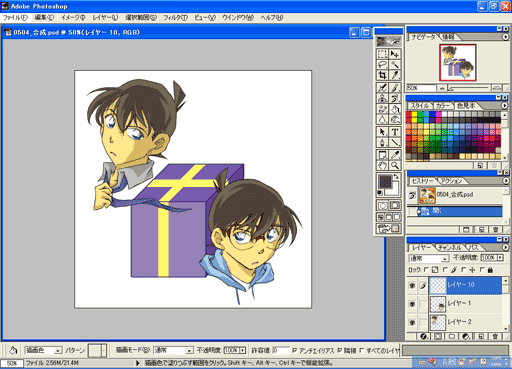This screenshot has width=512, height=369.
Task: Delete layer with Layers panel trash icon
Action: tap(495, 337)
